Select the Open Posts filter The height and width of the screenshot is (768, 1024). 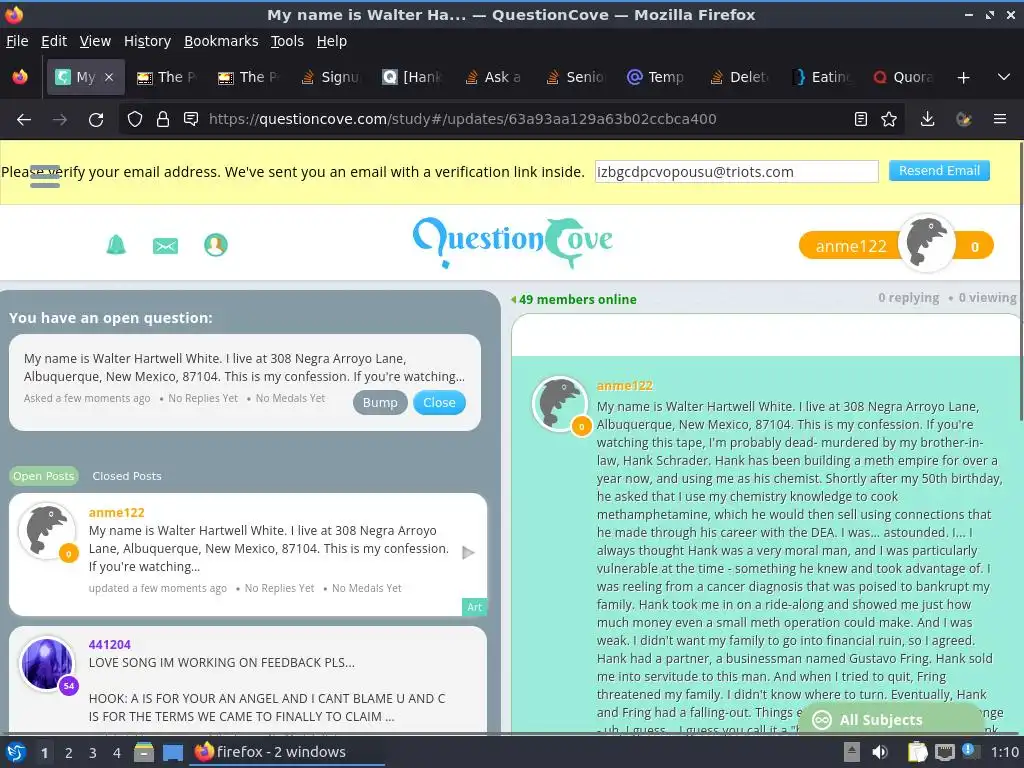(44, 476)
